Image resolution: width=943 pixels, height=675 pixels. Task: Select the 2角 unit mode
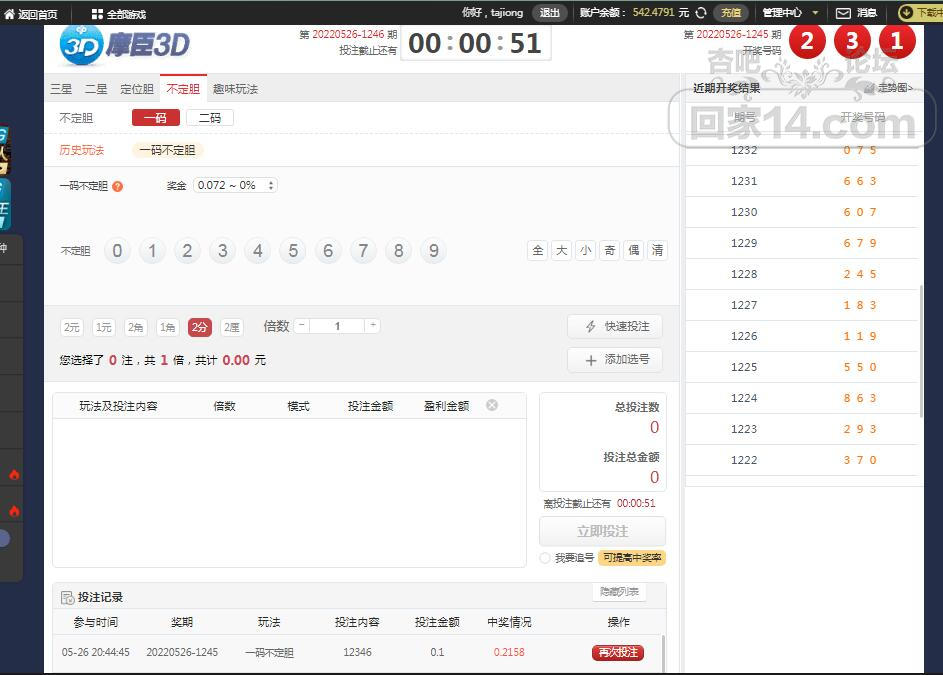click(x=135, y=327)
